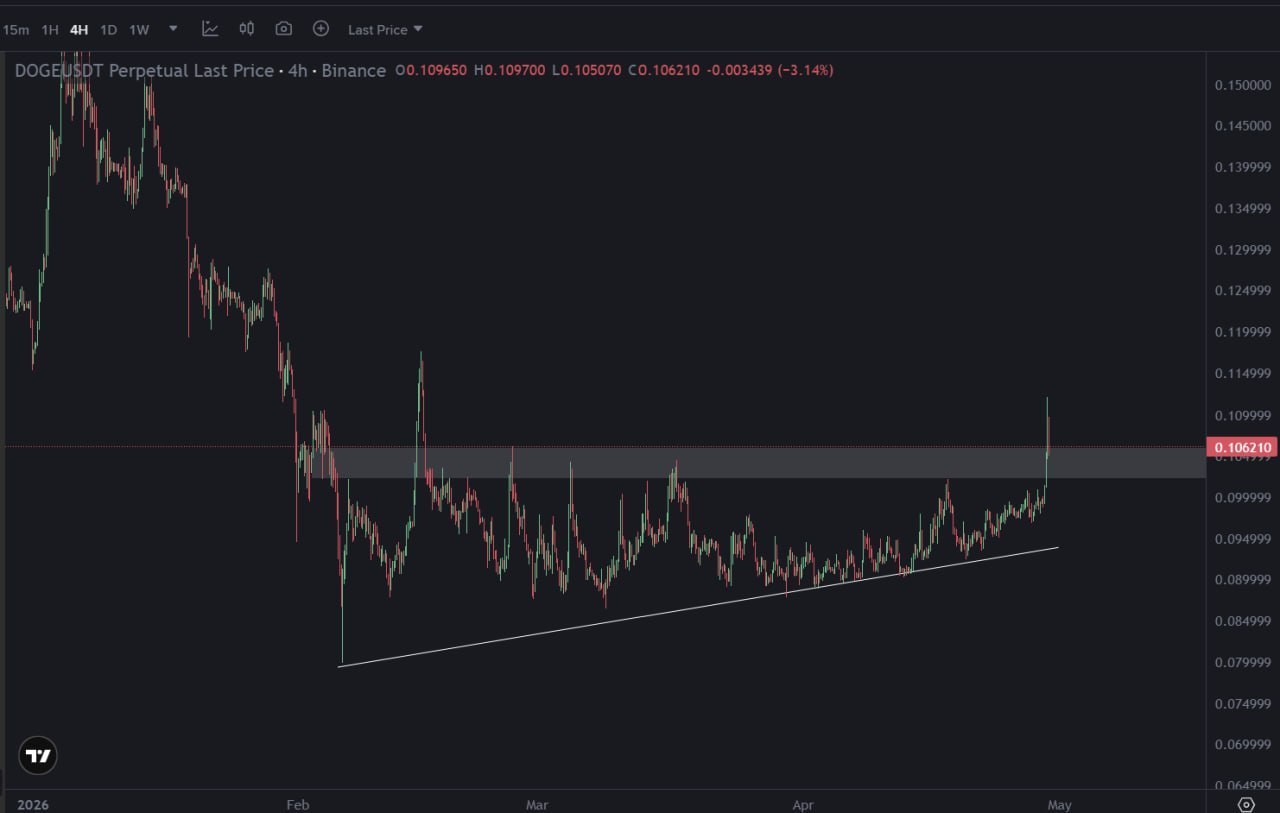Image resolution: width=1280 pixels, height=813 pixels.
Task: Select the 15m interval tab
Action: coord(16,29)
